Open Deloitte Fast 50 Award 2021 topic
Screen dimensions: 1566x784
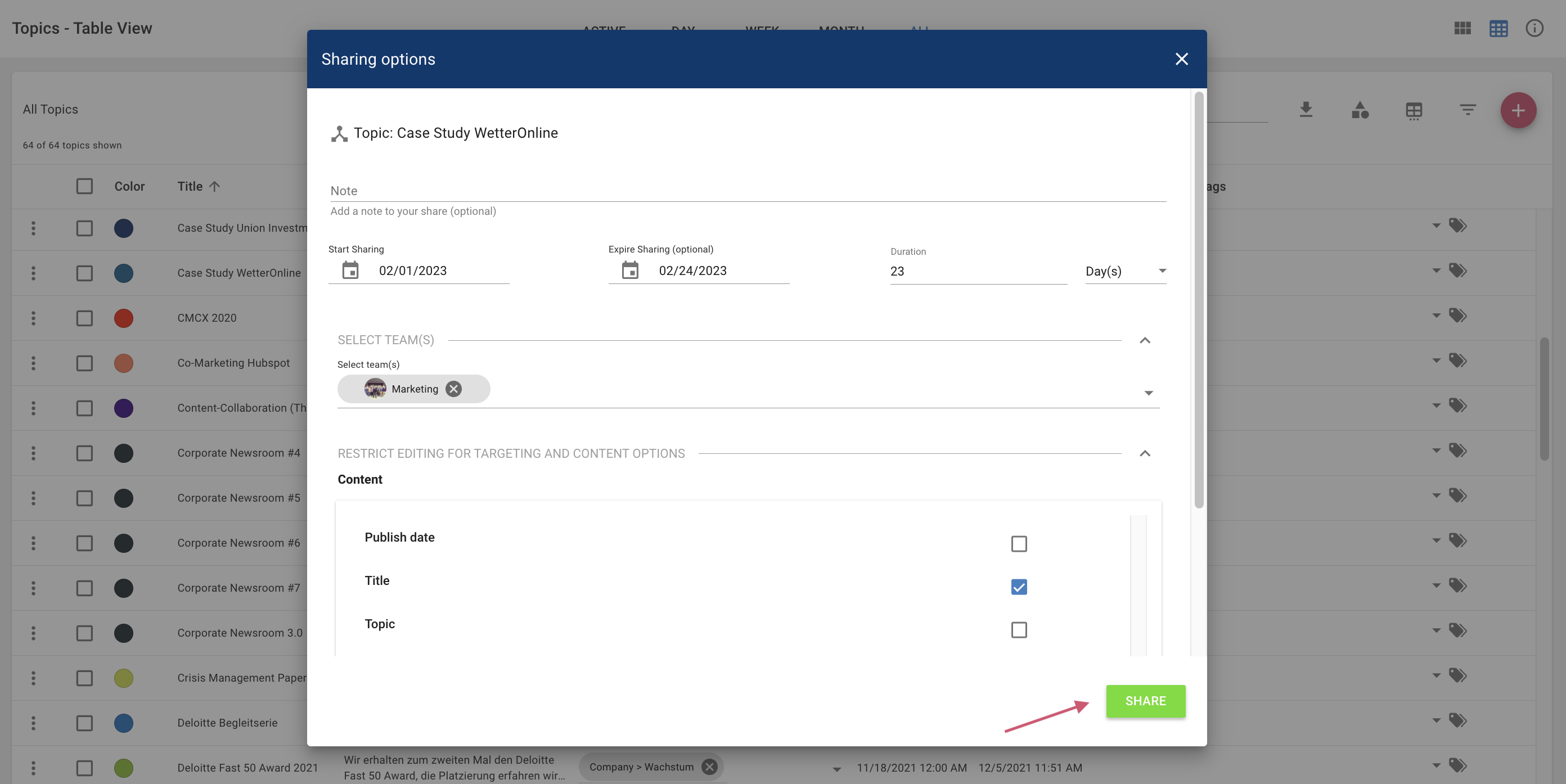[247, 768]
